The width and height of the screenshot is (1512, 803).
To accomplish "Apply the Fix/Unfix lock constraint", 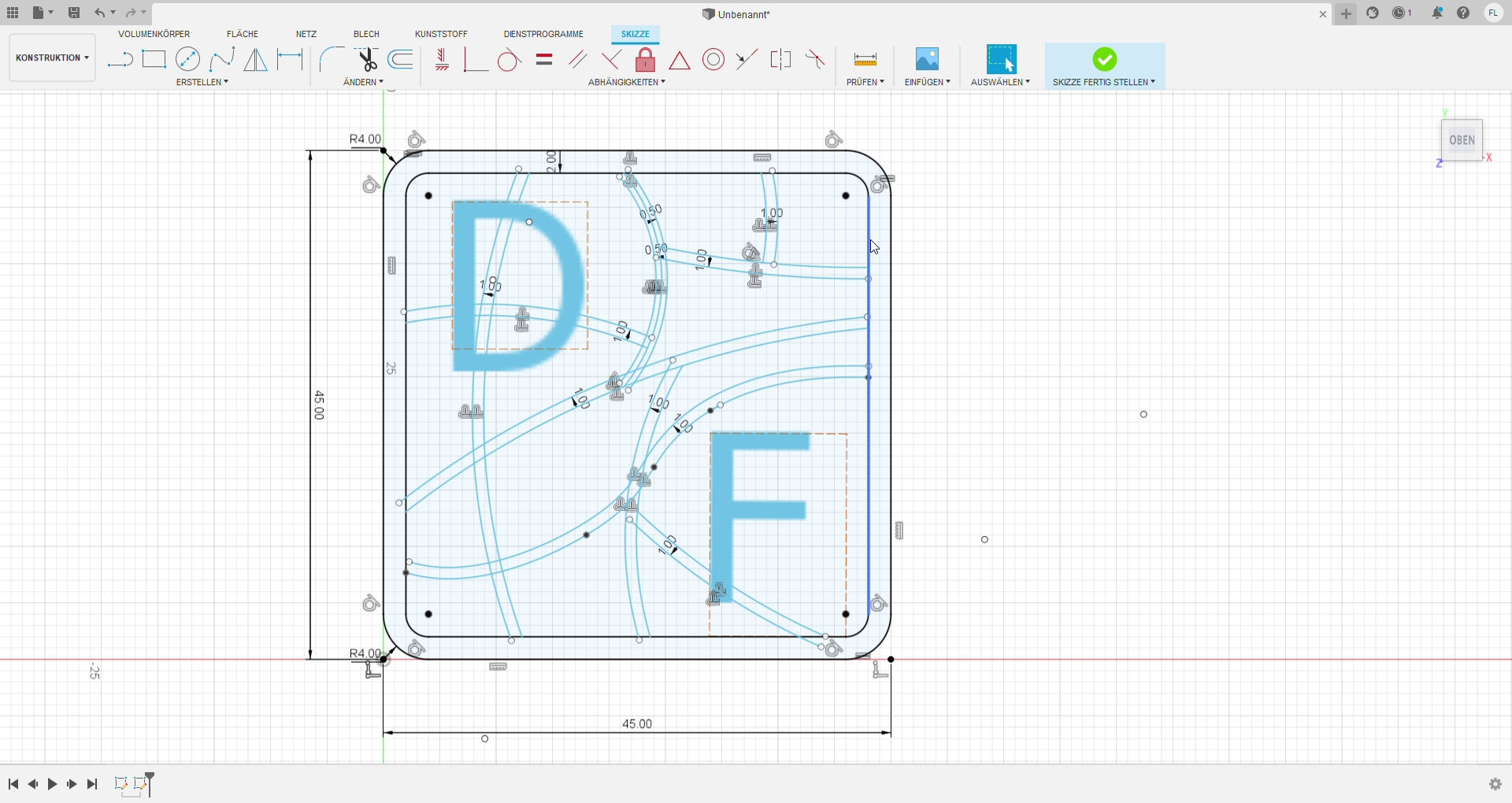I will [x=645, y=60].
